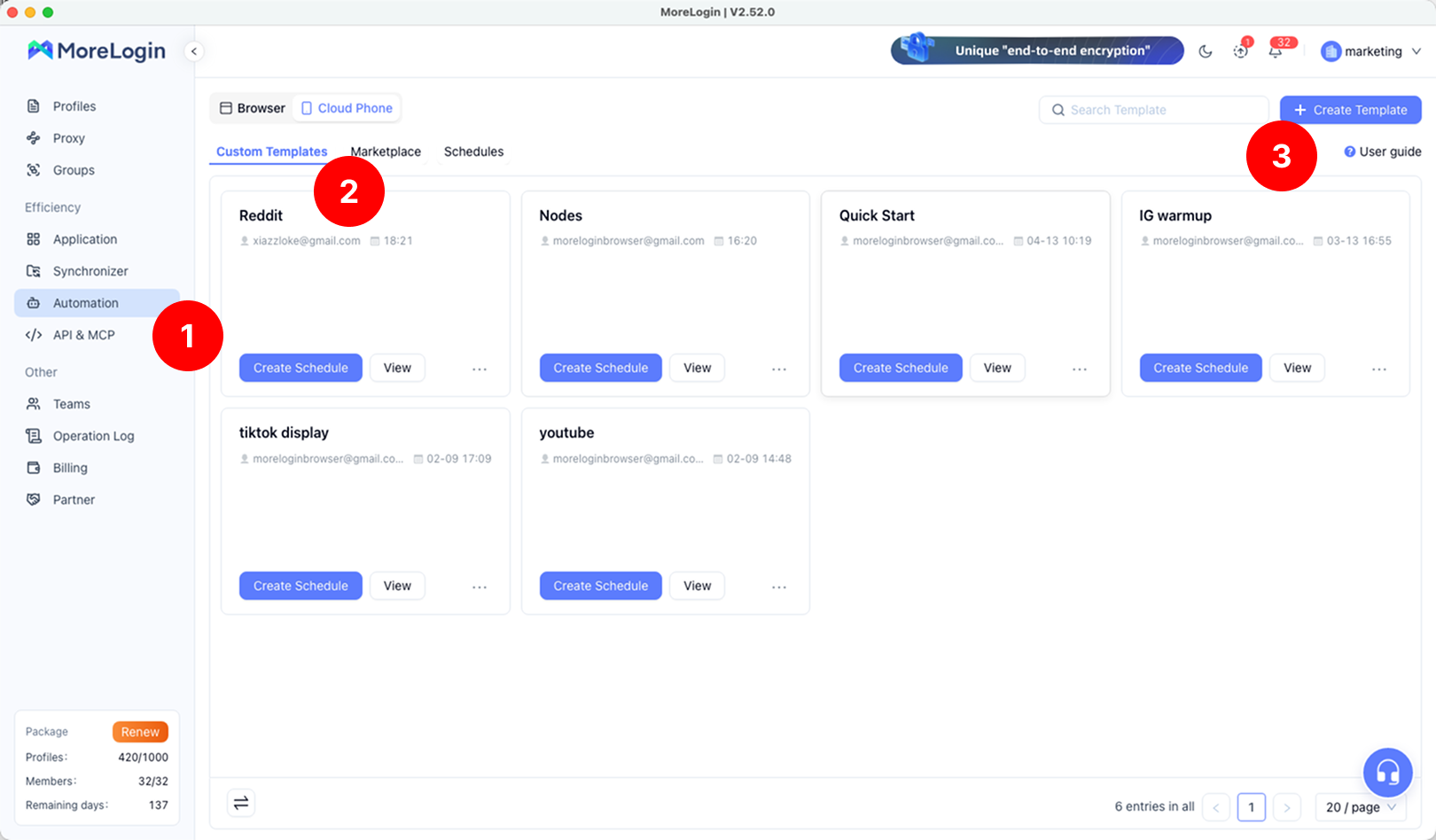The height and width of the screenshot is (840, 1436).
Task: Click the Quick Start template title
Action: tap(877, 215)
